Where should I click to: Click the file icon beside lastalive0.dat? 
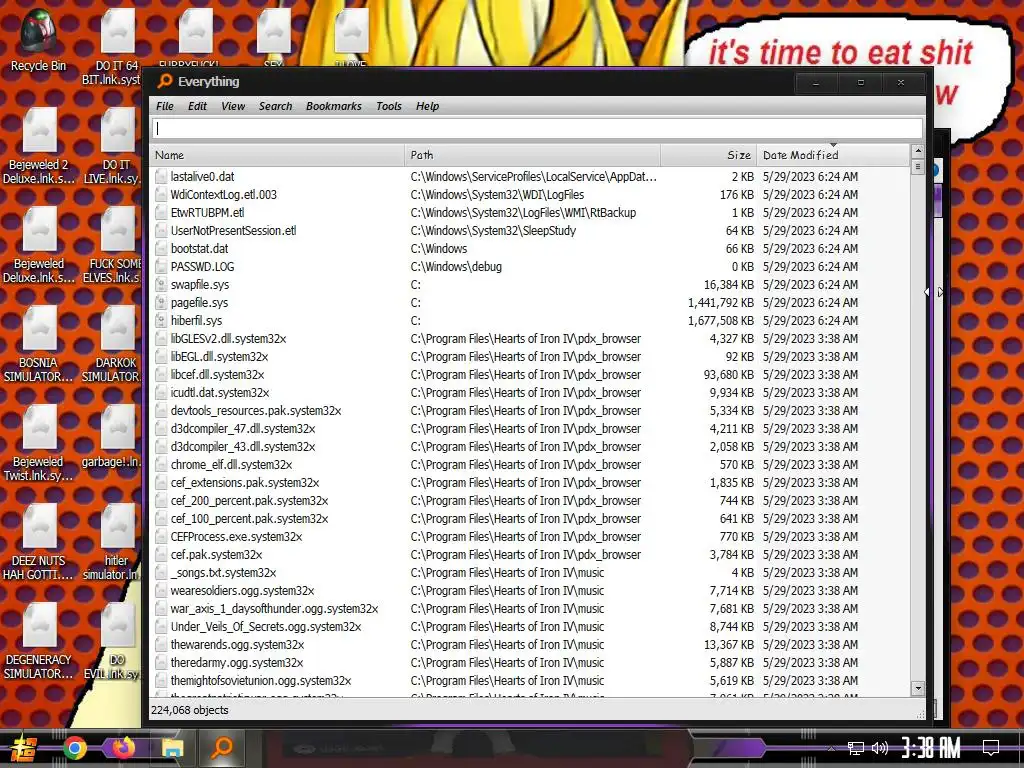click(161, 177)
